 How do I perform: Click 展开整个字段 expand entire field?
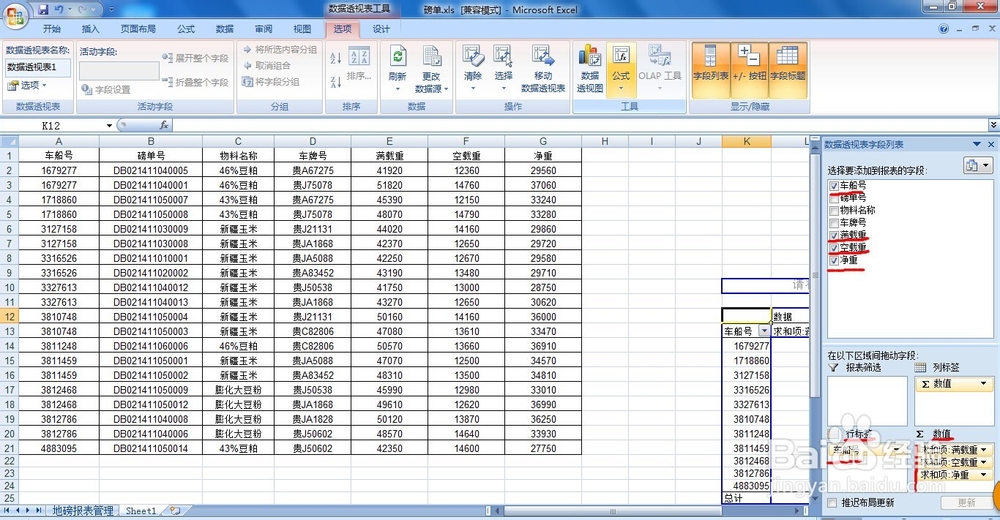195,58
